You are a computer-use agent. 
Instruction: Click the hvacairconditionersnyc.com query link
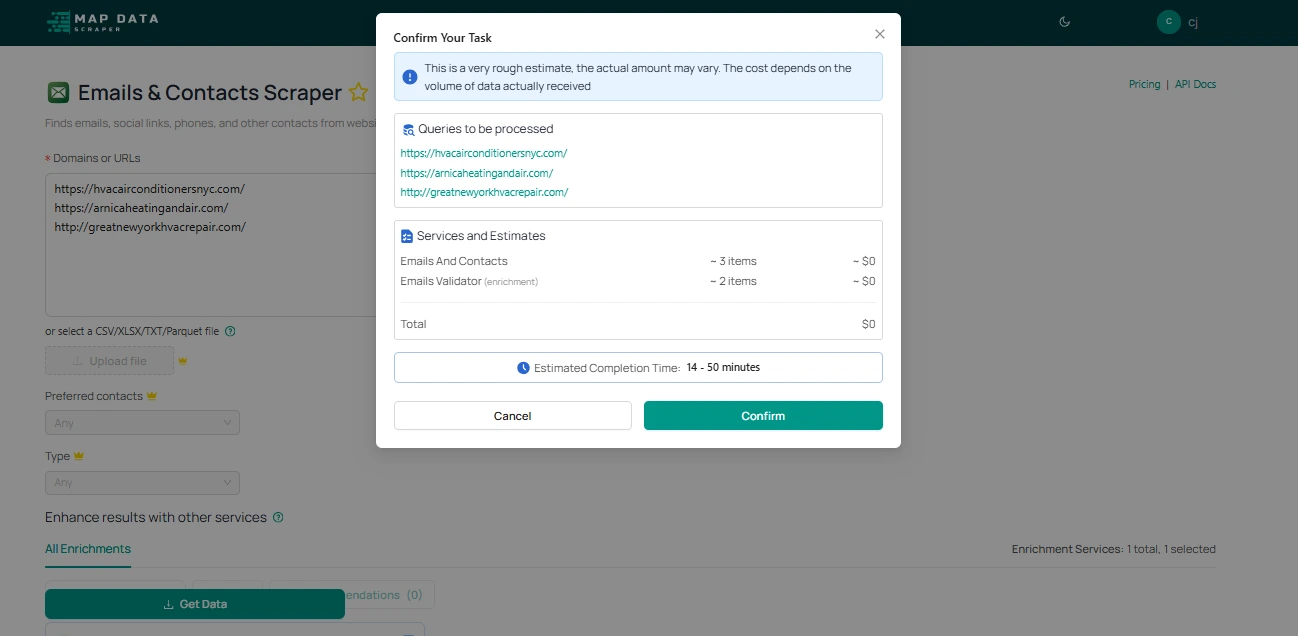coord(484,154)
